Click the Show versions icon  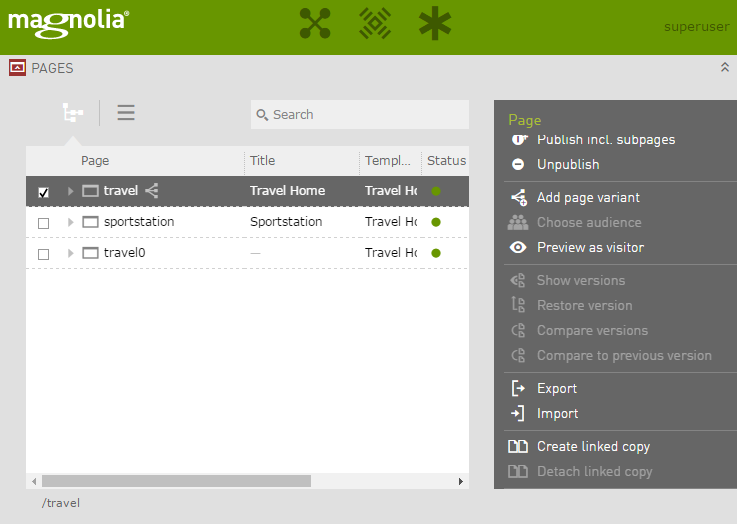pos(518,281)
